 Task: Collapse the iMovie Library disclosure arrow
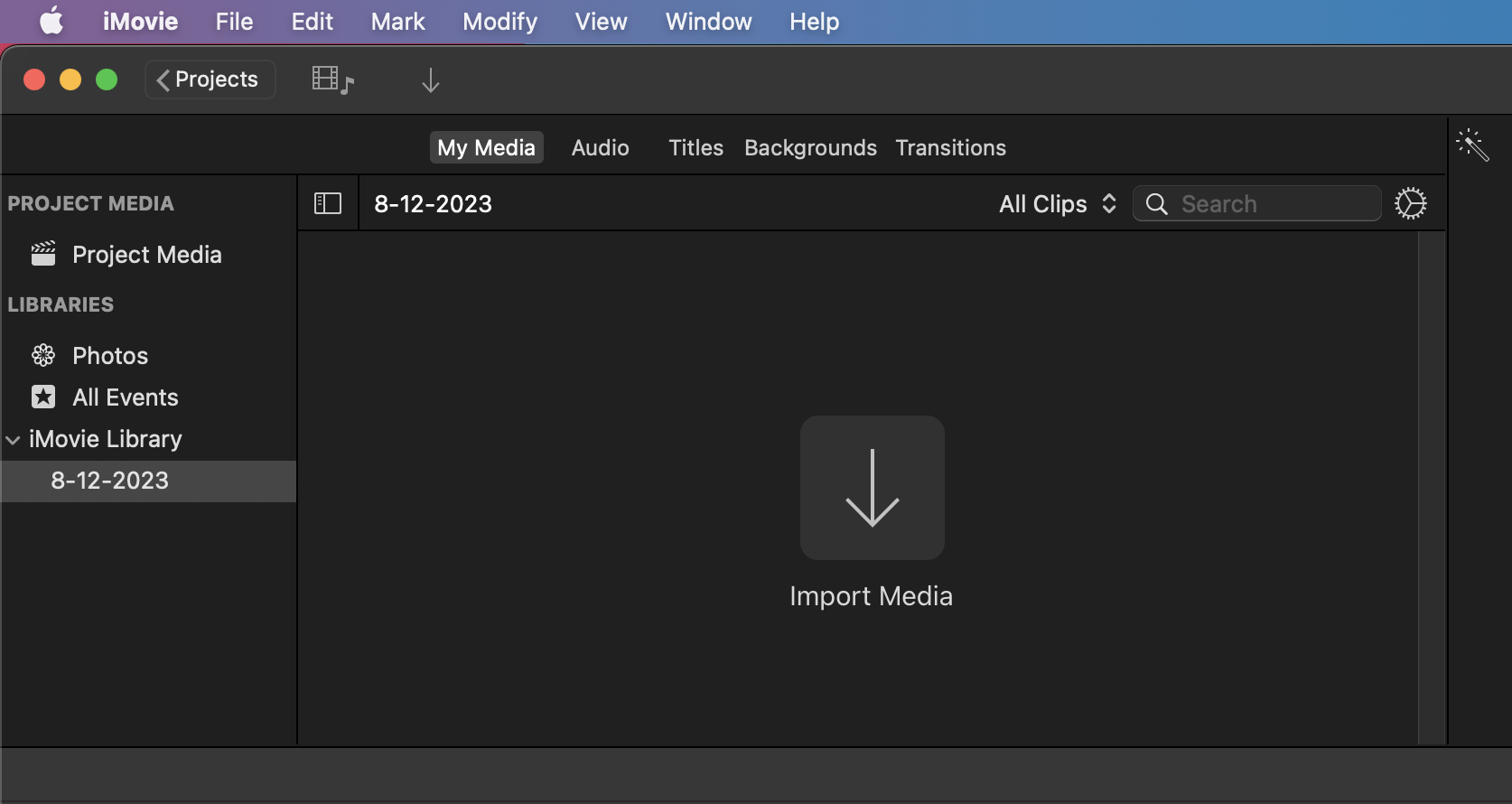click(13, 440)
